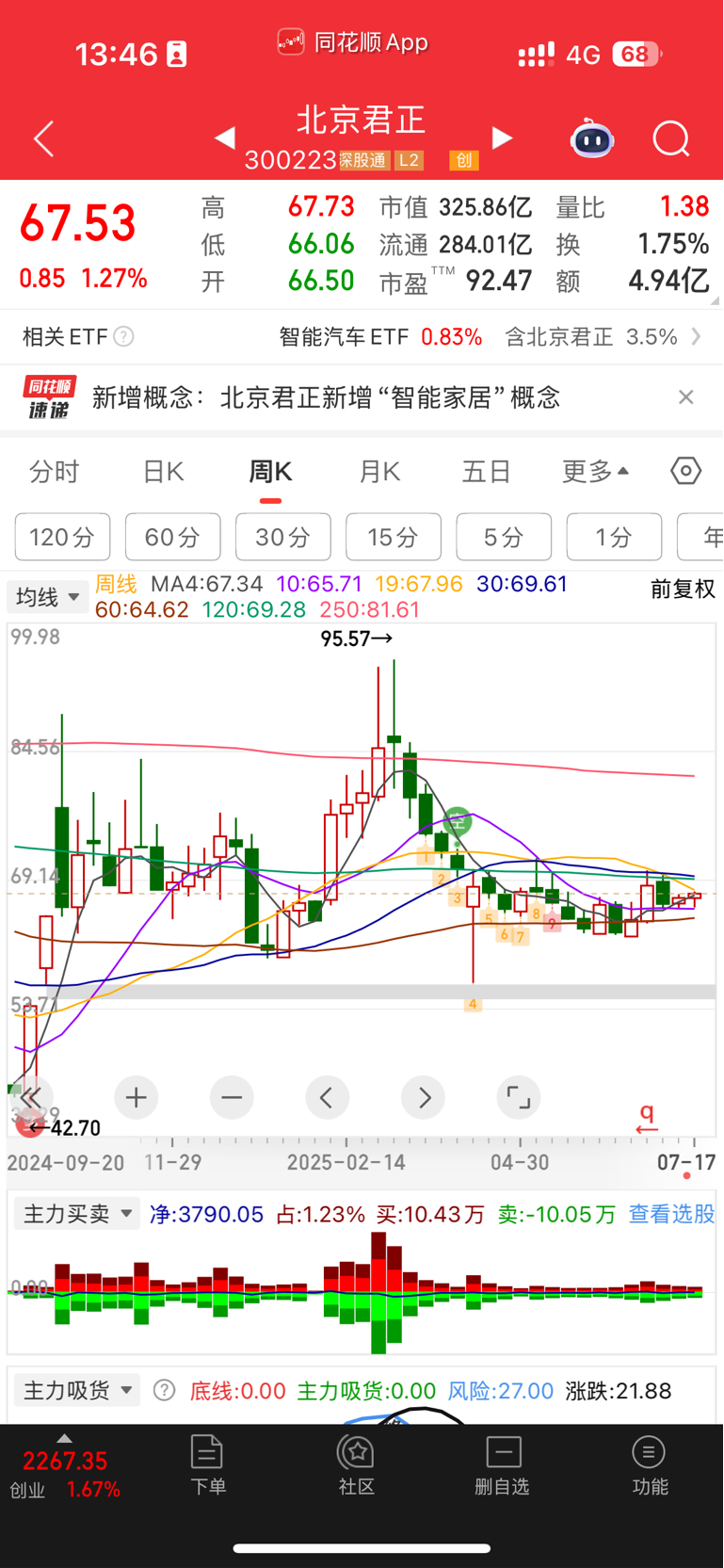Open the 更多 period dropdown
724x1568 pixels.
595,471
